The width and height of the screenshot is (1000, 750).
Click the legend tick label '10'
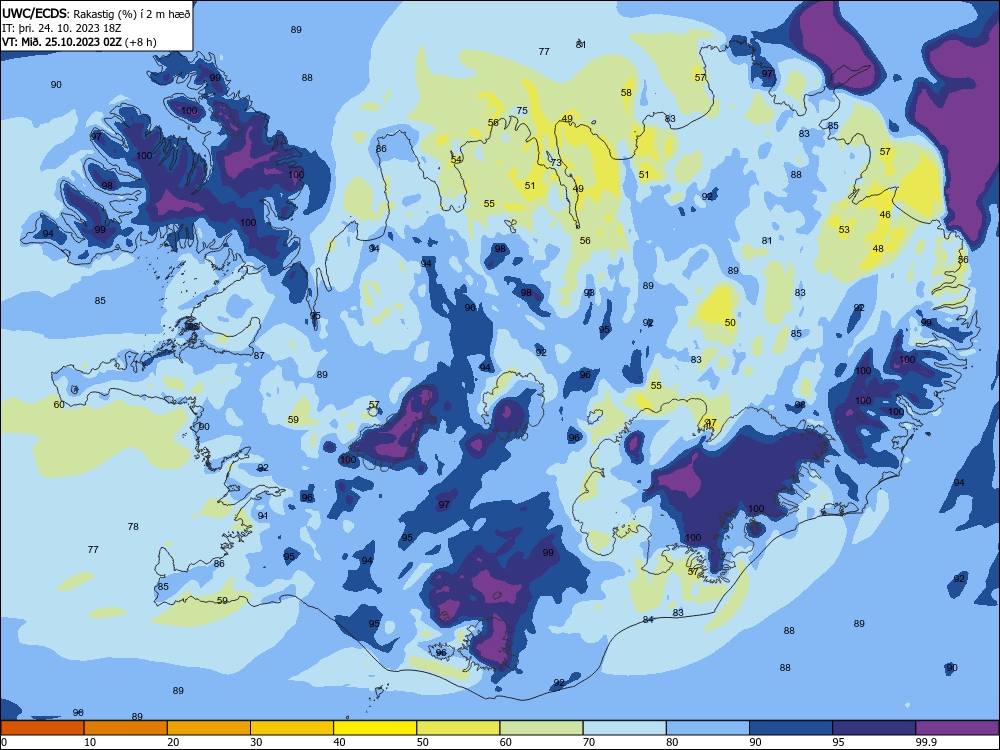[x=90, y=742]
